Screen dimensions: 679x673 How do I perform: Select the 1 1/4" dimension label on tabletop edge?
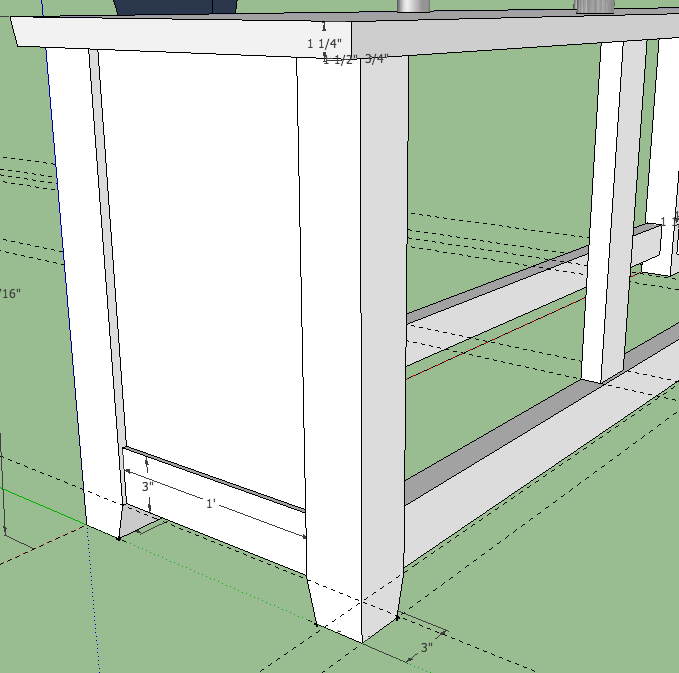[x=324, y=43]
